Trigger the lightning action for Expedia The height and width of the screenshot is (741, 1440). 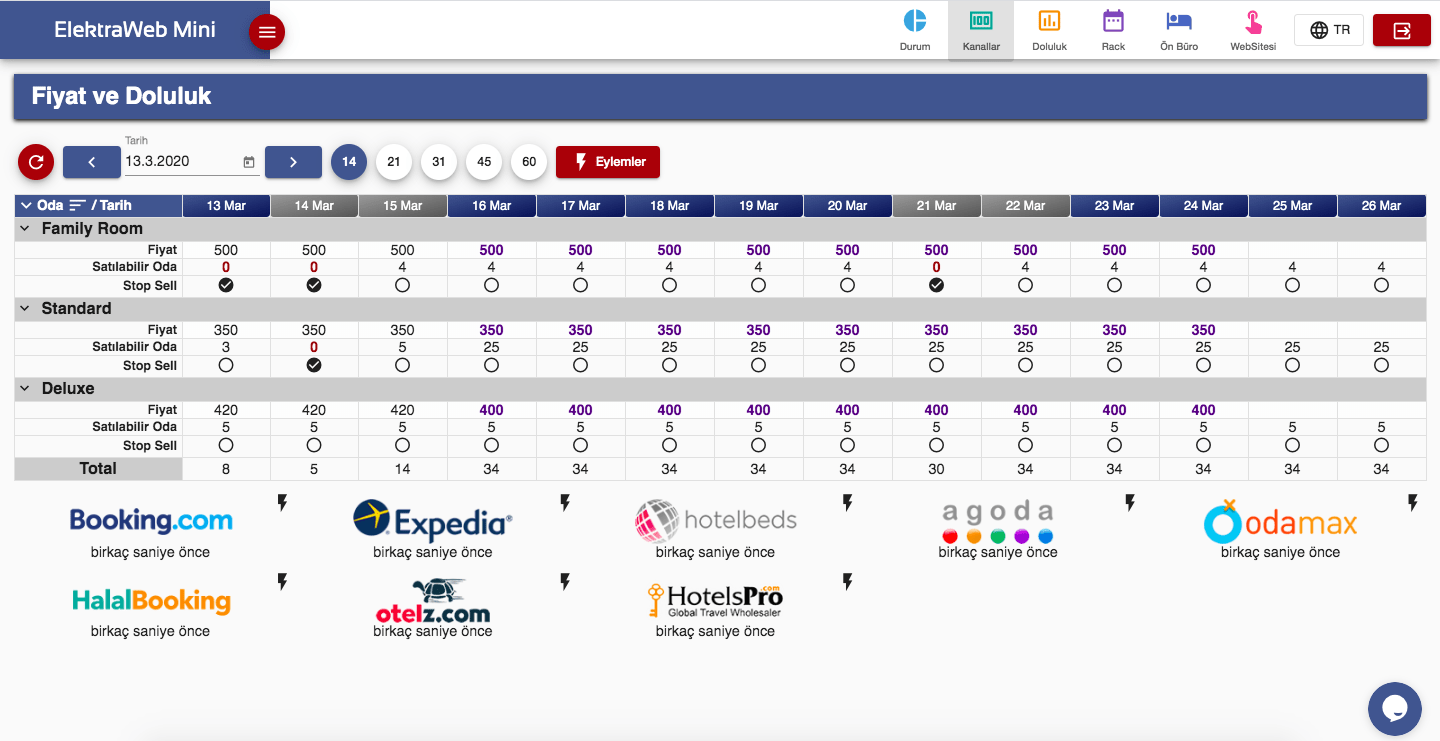(x=565, y=502)
